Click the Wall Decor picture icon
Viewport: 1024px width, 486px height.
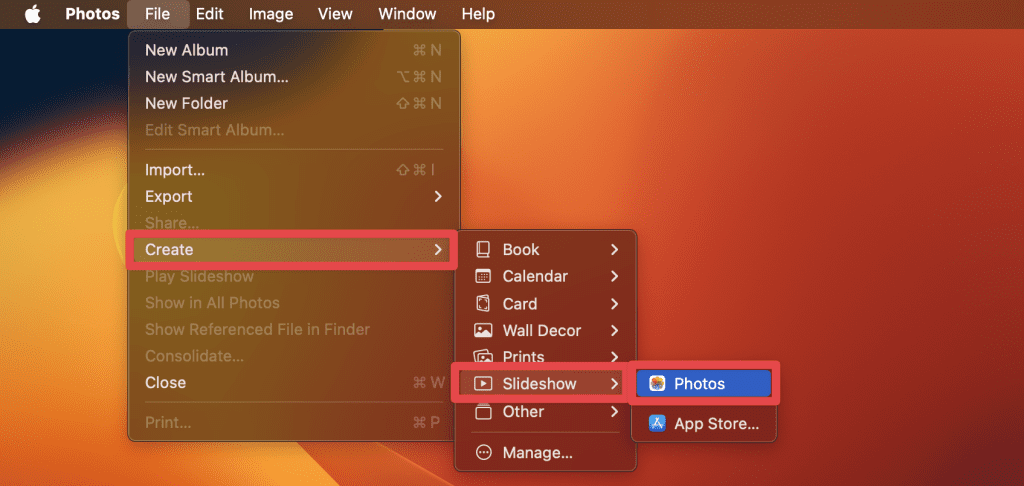[x=484, y=331]
